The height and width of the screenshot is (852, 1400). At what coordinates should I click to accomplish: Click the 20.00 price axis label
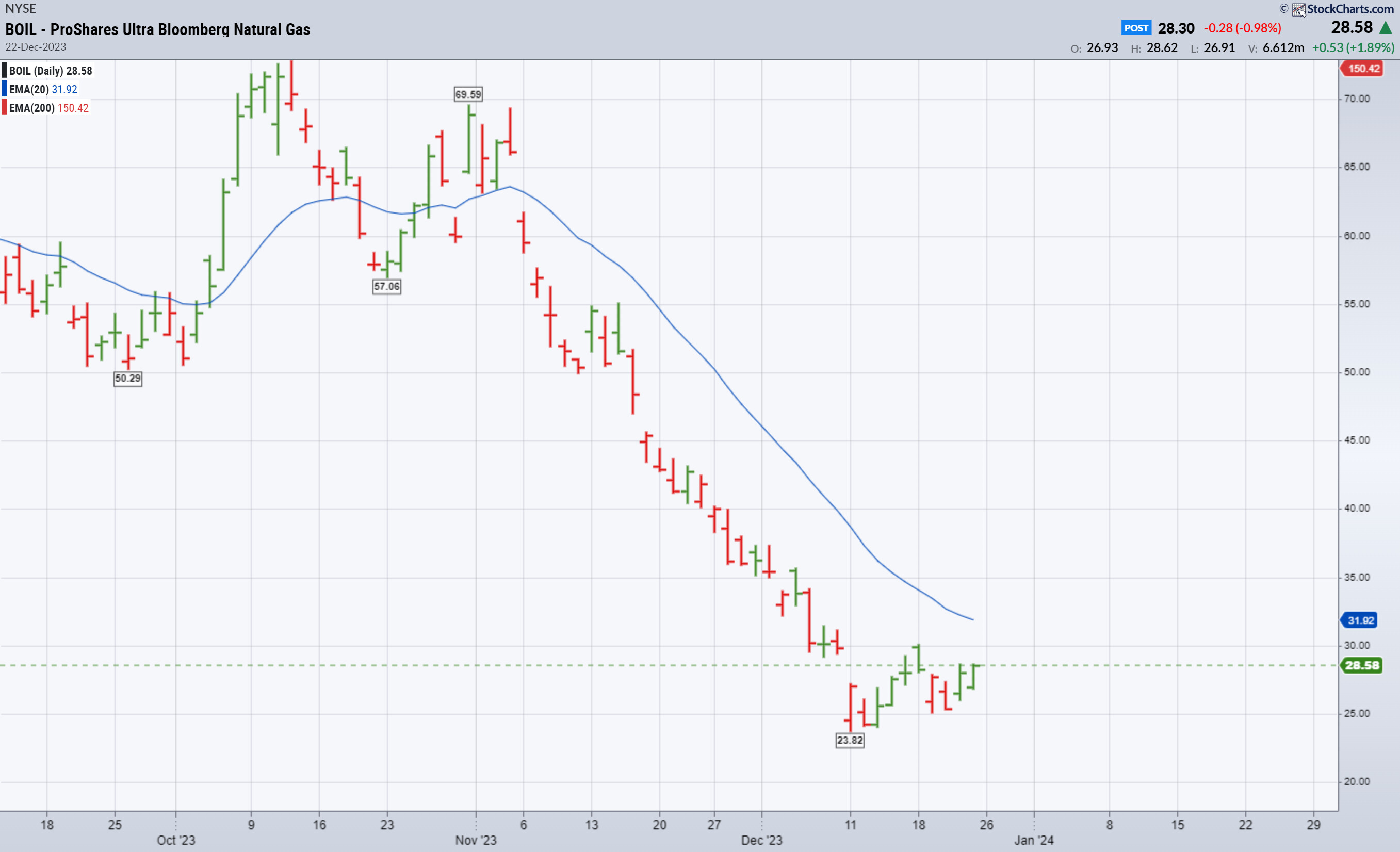pos(1357,781)
